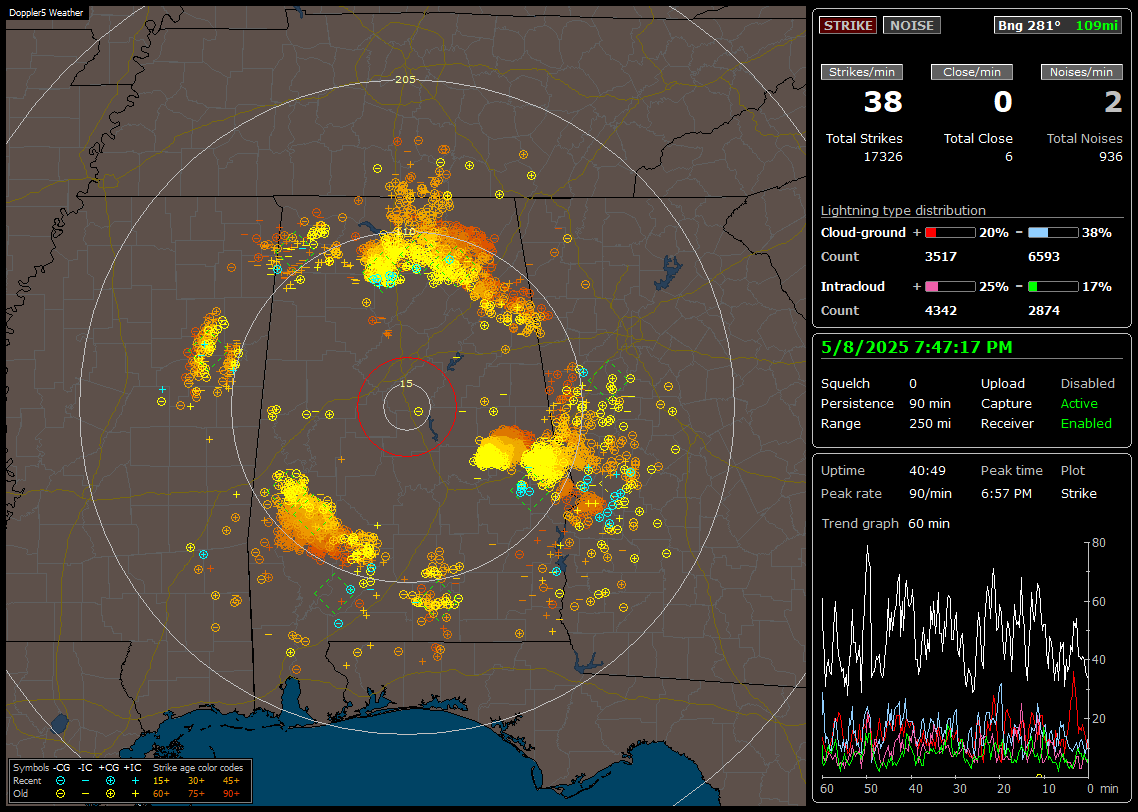1138x812 pixels.
Task: Click the recent -IC cyan dash symbol
Action: click(86, 781)
